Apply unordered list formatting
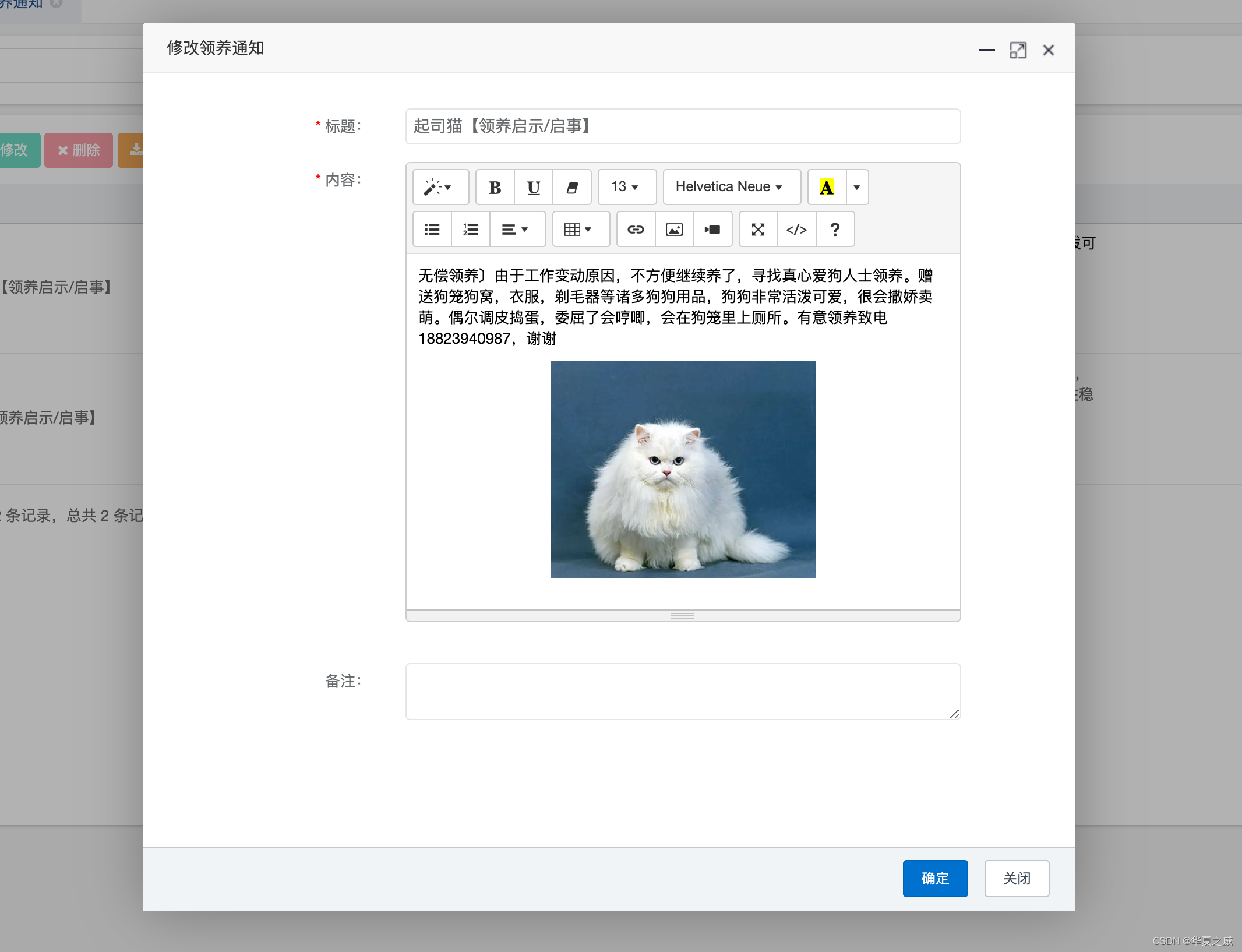 click(x=432, y=229)
